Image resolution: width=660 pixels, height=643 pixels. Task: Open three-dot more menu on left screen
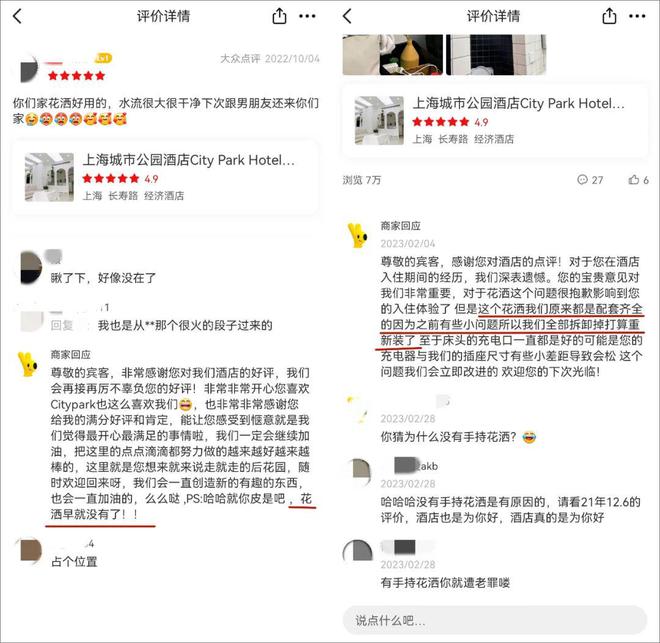pos(307,16)
